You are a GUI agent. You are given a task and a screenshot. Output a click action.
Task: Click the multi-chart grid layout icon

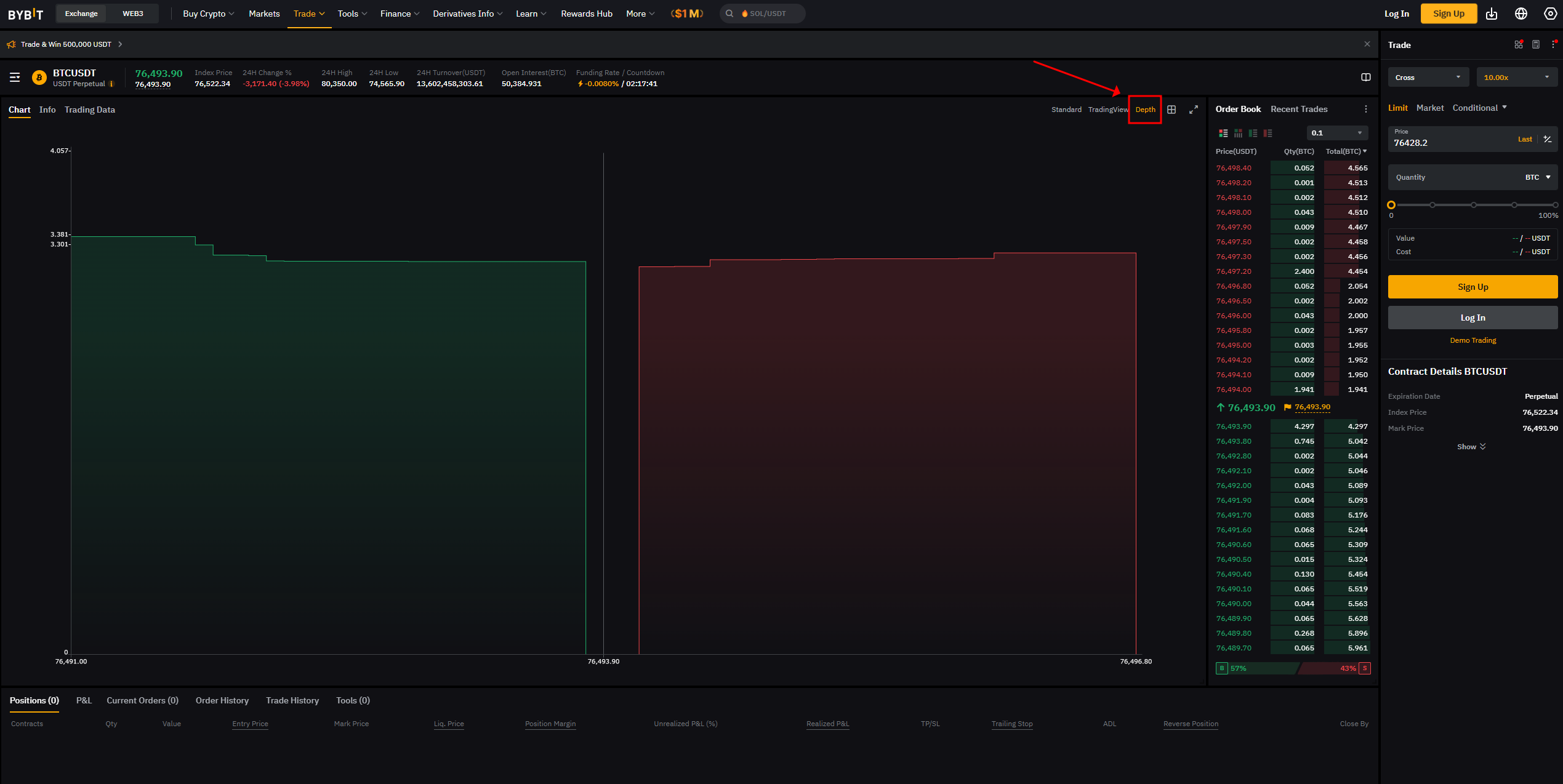pos(1171,110)
